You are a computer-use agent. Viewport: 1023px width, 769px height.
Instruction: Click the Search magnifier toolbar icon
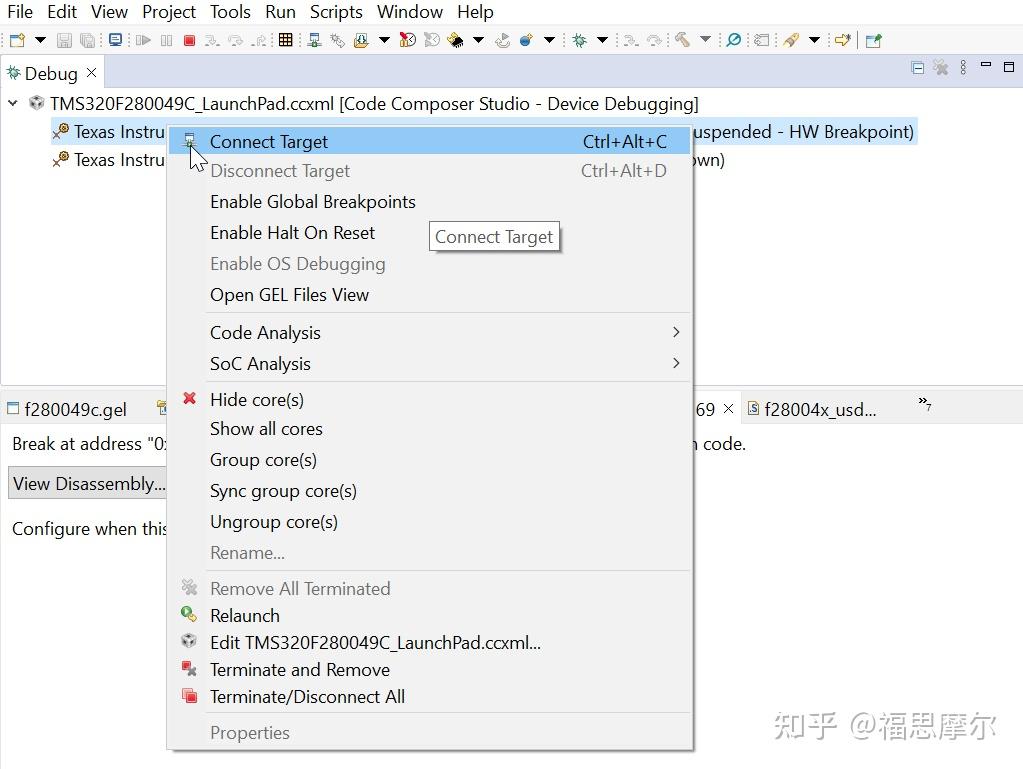pyautogui.click(x=732, y=40)
